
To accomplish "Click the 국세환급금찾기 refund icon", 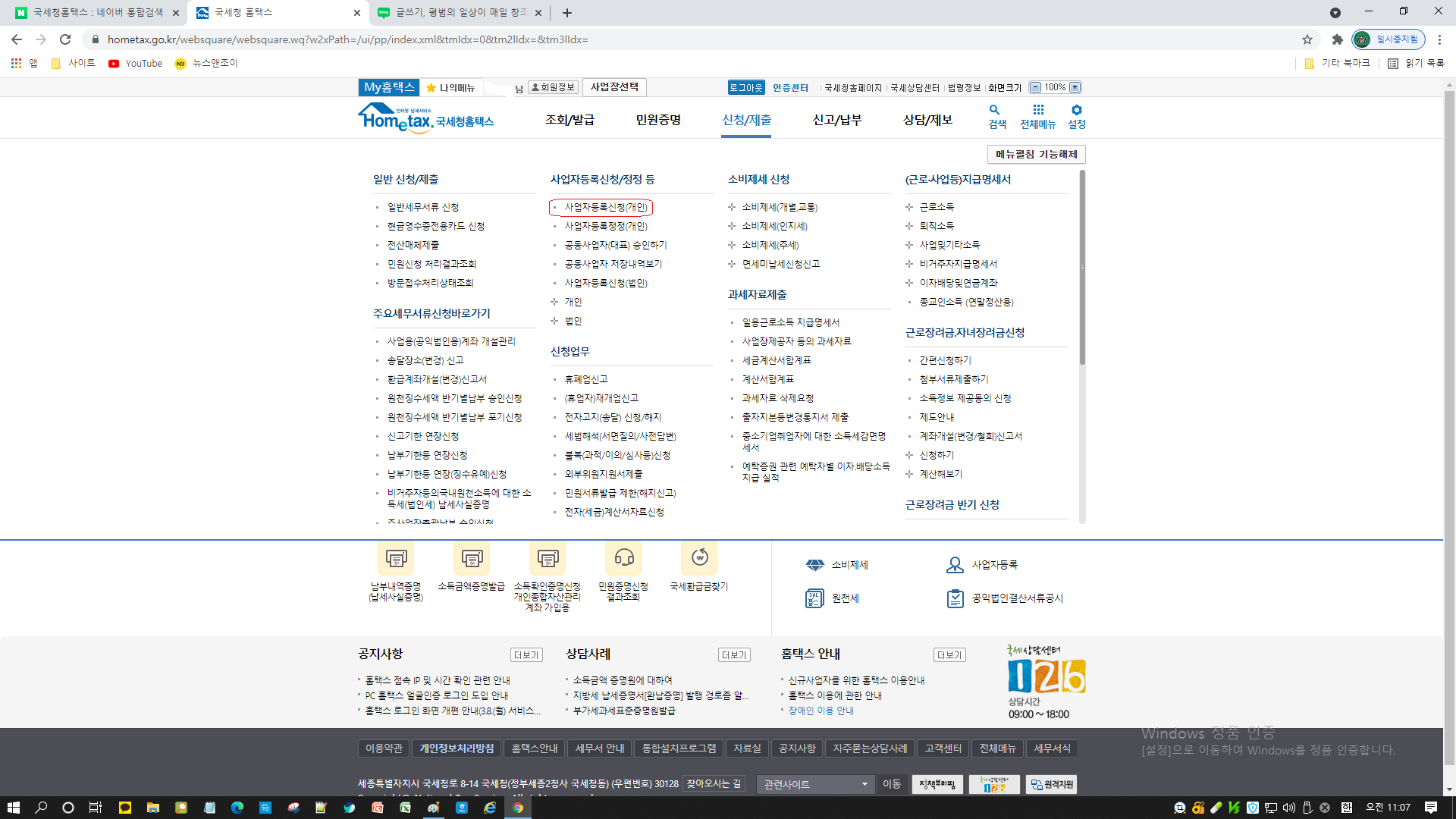I will (699, 558).
